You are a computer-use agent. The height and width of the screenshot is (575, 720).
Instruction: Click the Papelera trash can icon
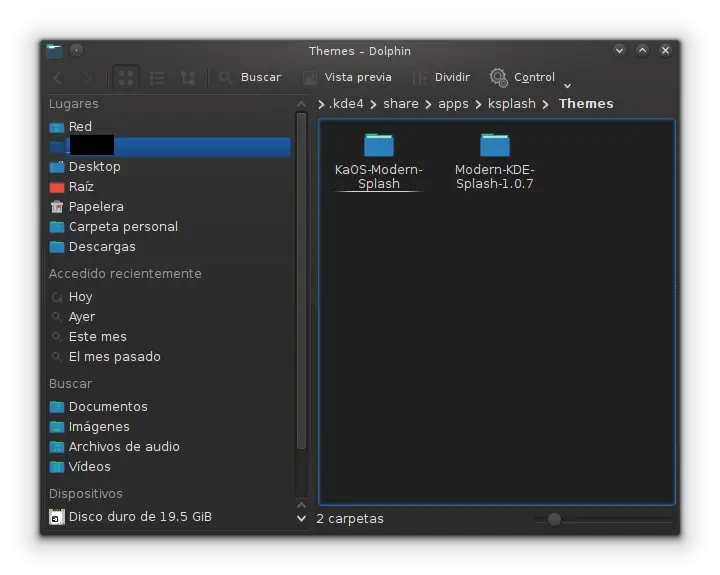[57, 207]
